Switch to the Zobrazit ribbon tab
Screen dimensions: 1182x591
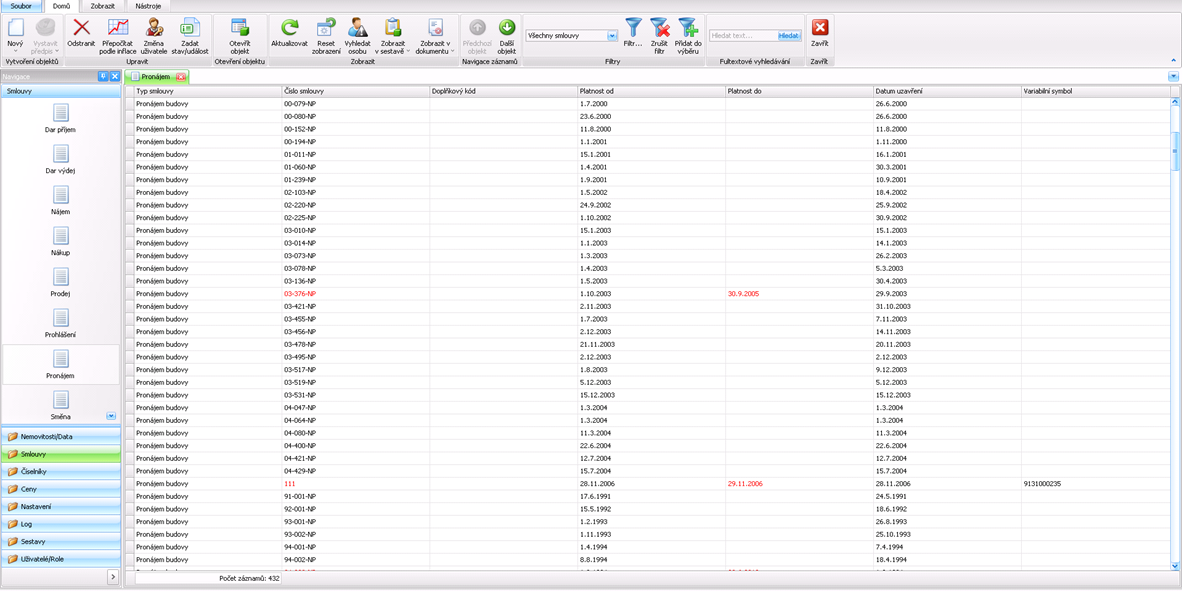coord(103,5)
